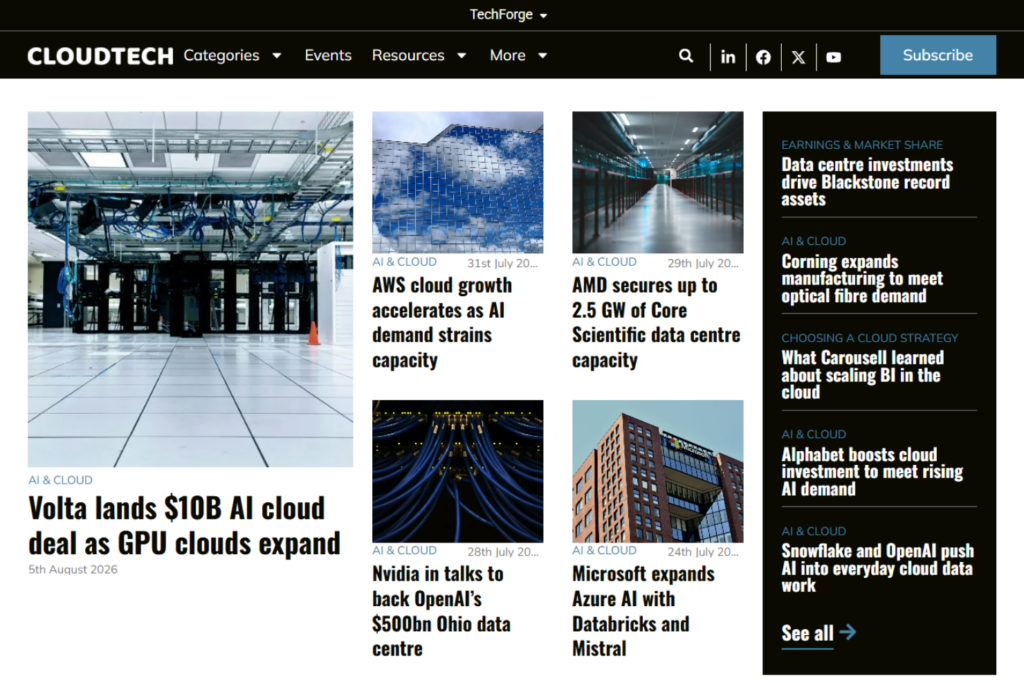Click EARNINGS & MARKET SHARE category label
The image size is (1024, 683).
click(862, 145)
